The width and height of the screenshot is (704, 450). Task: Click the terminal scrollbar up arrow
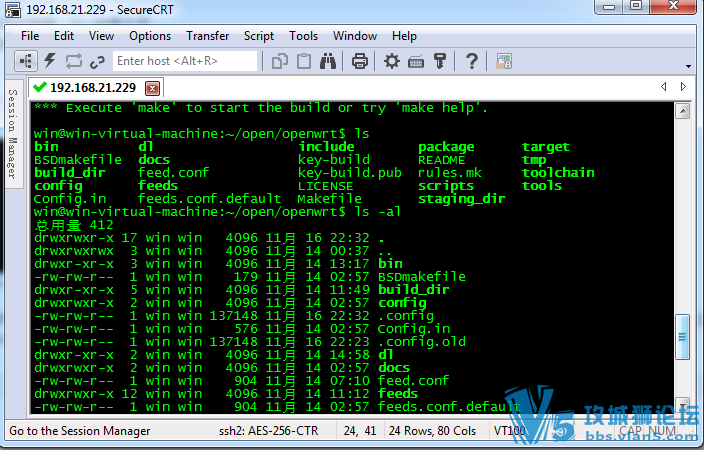[x=682, y=111]
